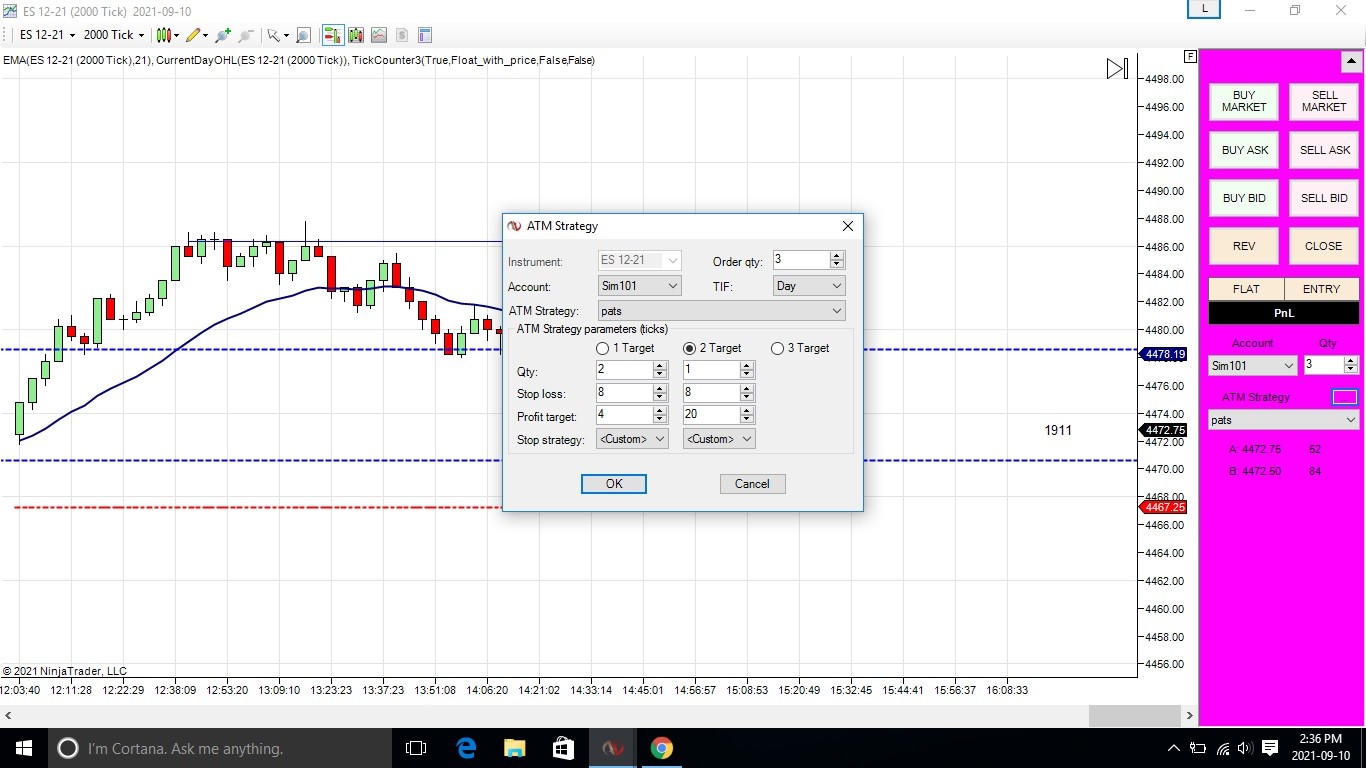Click the horizontal chart scrollbar thumb
Screen dimensions: 1366x768
(1134, 716)
